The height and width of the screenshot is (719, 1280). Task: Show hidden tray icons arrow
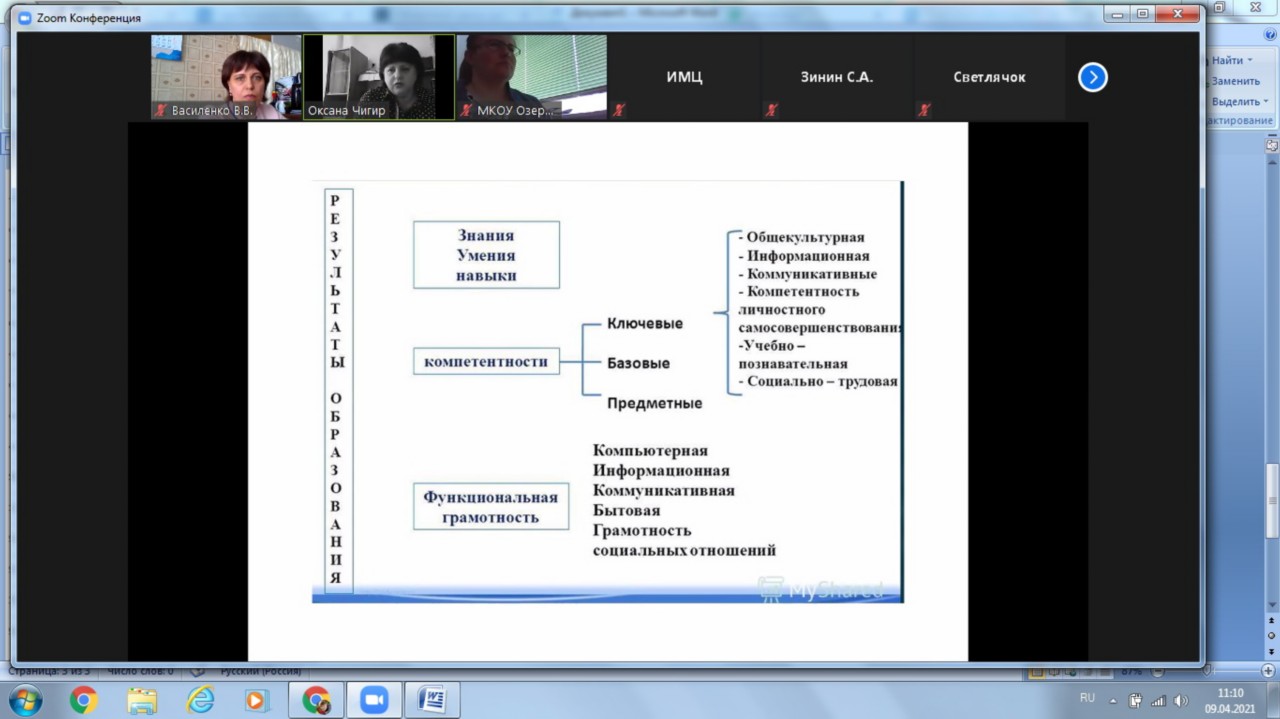[x=1114, y=700]
